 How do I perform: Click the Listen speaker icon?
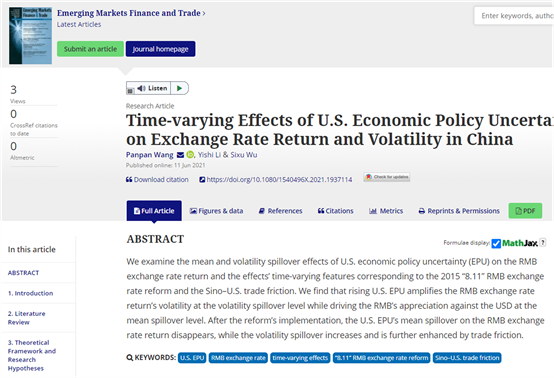coord(141,88)
